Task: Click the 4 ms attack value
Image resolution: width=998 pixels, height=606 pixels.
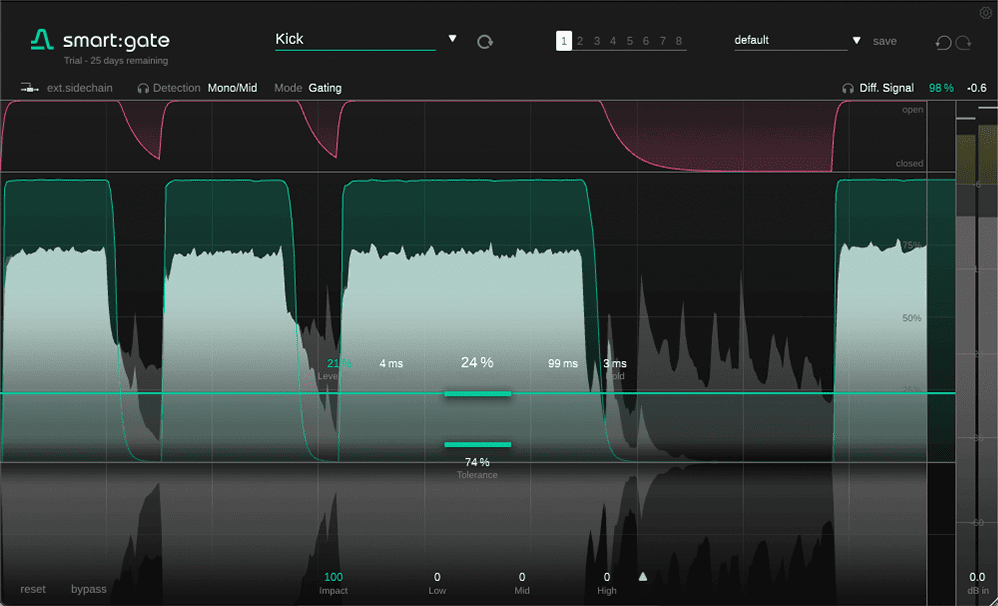Action: [x=391, y=363]
